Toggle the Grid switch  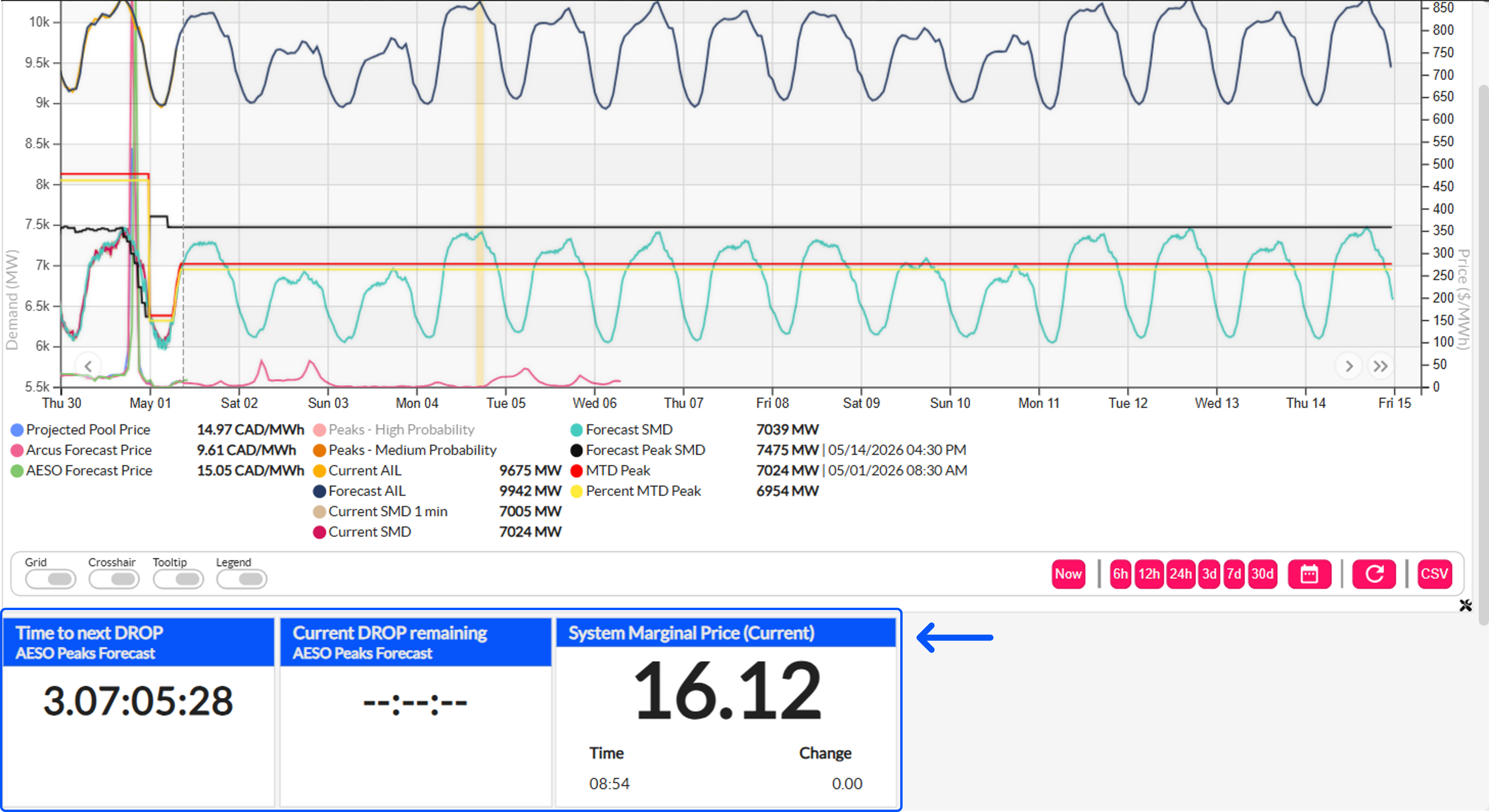[x=51, y=579]
